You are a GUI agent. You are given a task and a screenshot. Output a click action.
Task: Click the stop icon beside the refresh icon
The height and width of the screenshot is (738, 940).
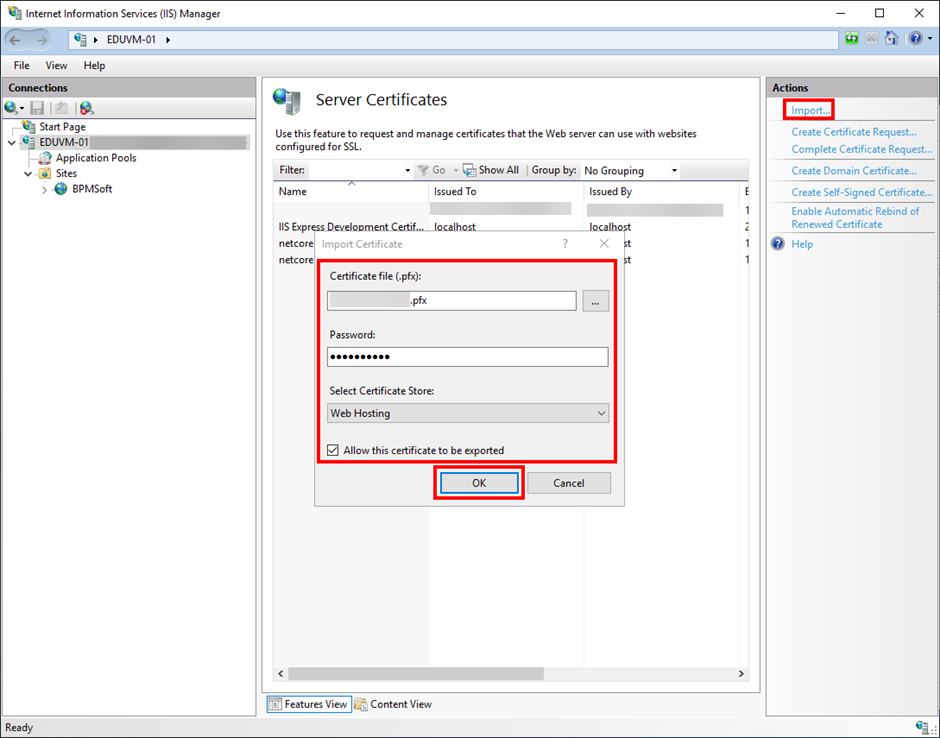click(872, 39)
